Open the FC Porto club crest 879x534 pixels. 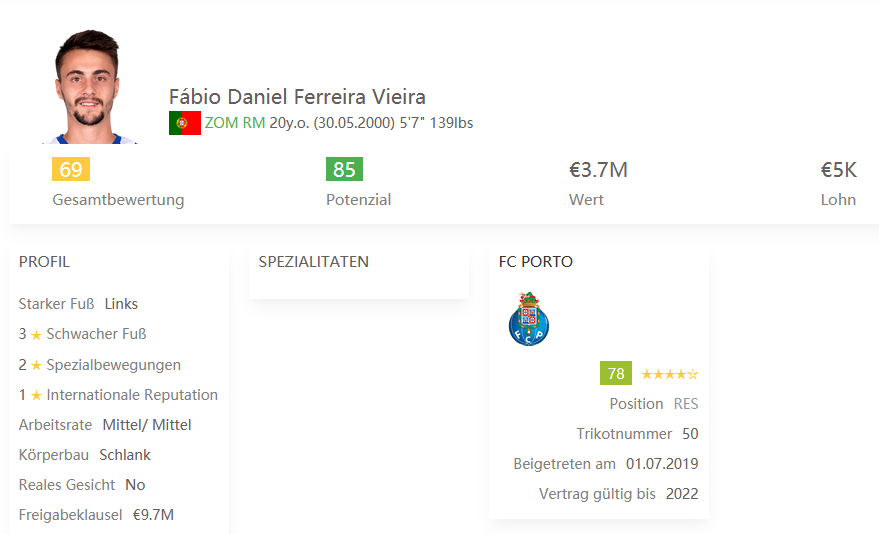coord(529,318)
